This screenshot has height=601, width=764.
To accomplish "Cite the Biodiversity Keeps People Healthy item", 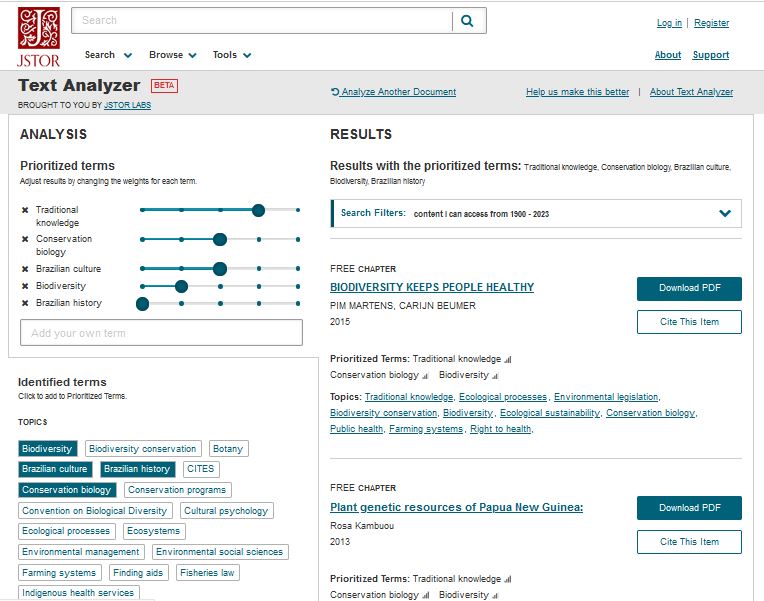I will coord(689,322).
